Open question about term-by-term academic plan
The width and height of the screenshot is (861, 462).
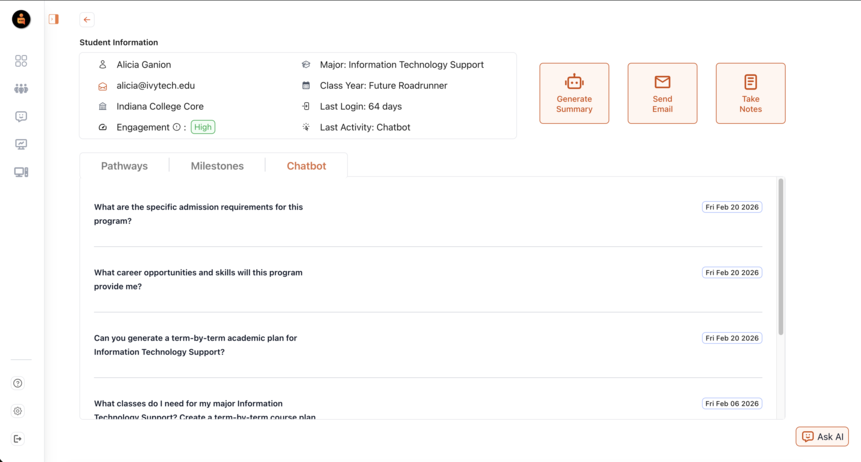click(x=195, y=345)
